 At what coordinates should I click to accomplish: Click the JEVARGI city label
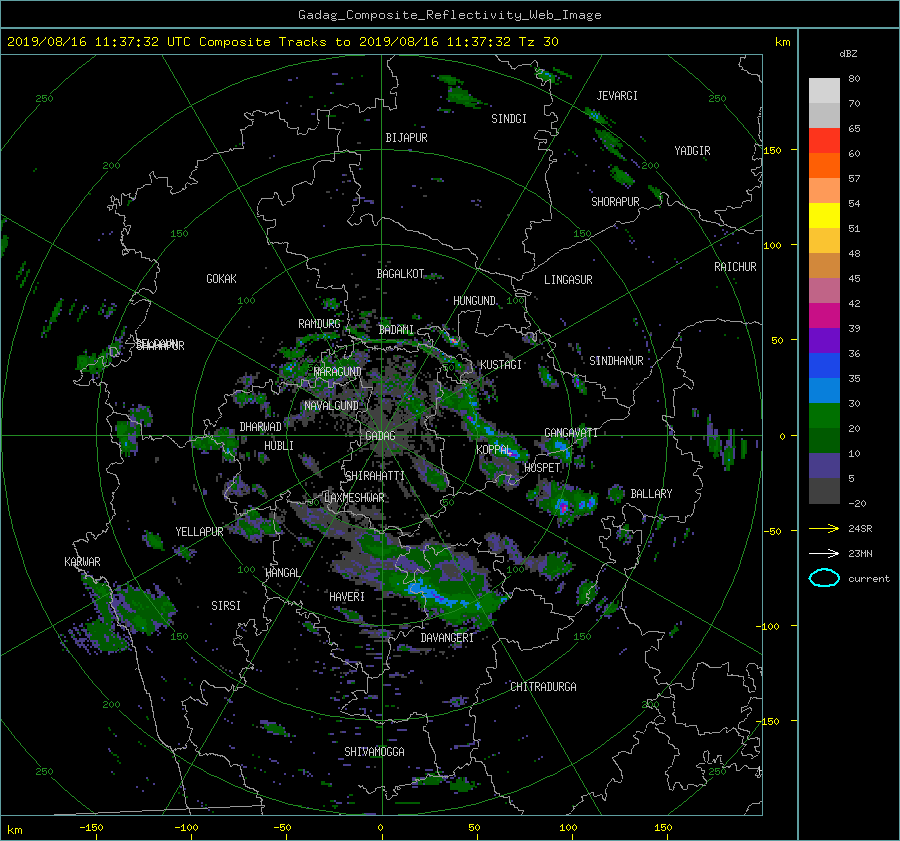617,96
